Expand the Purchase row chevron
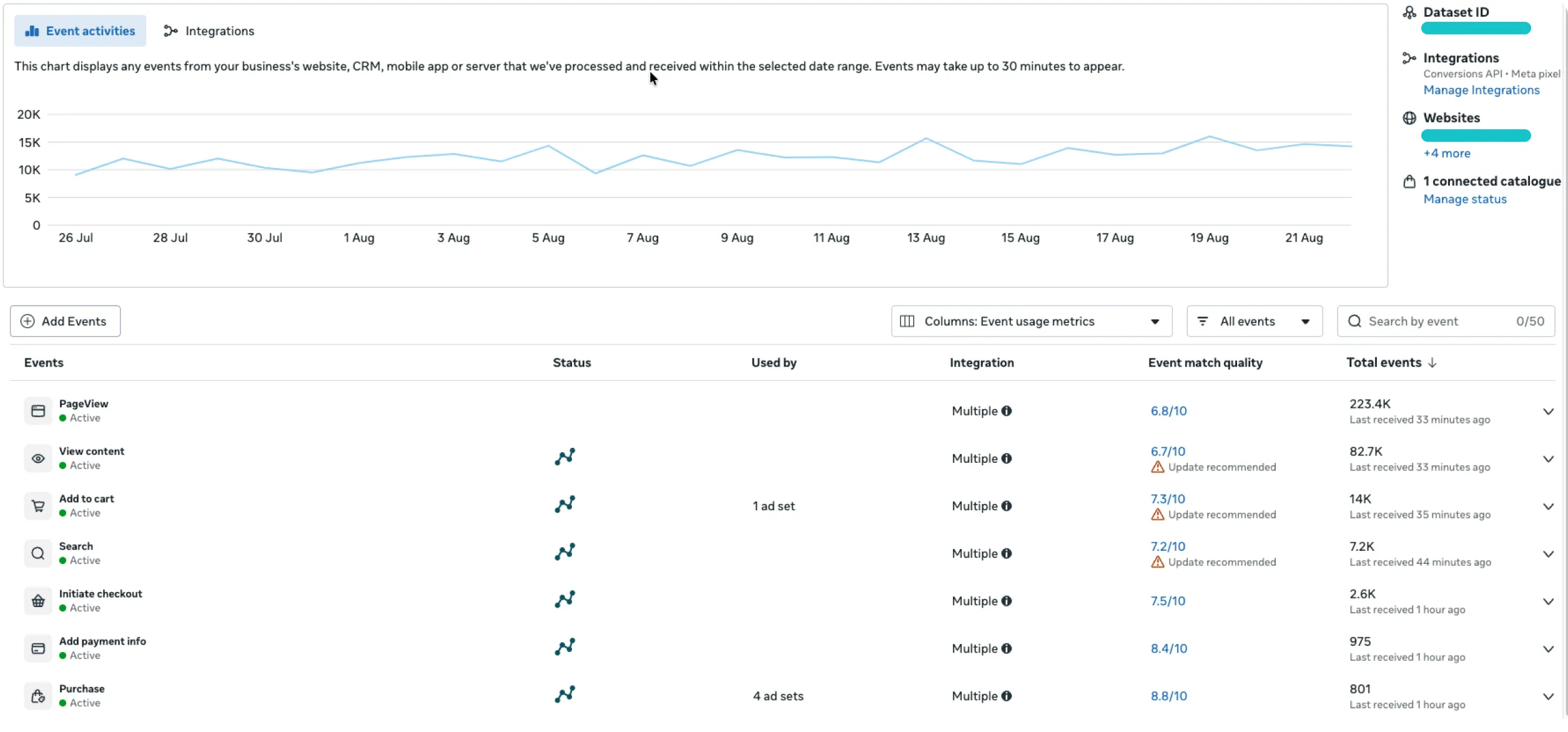The height and width of the screenshot is (732, 1568). point(1549,696)
